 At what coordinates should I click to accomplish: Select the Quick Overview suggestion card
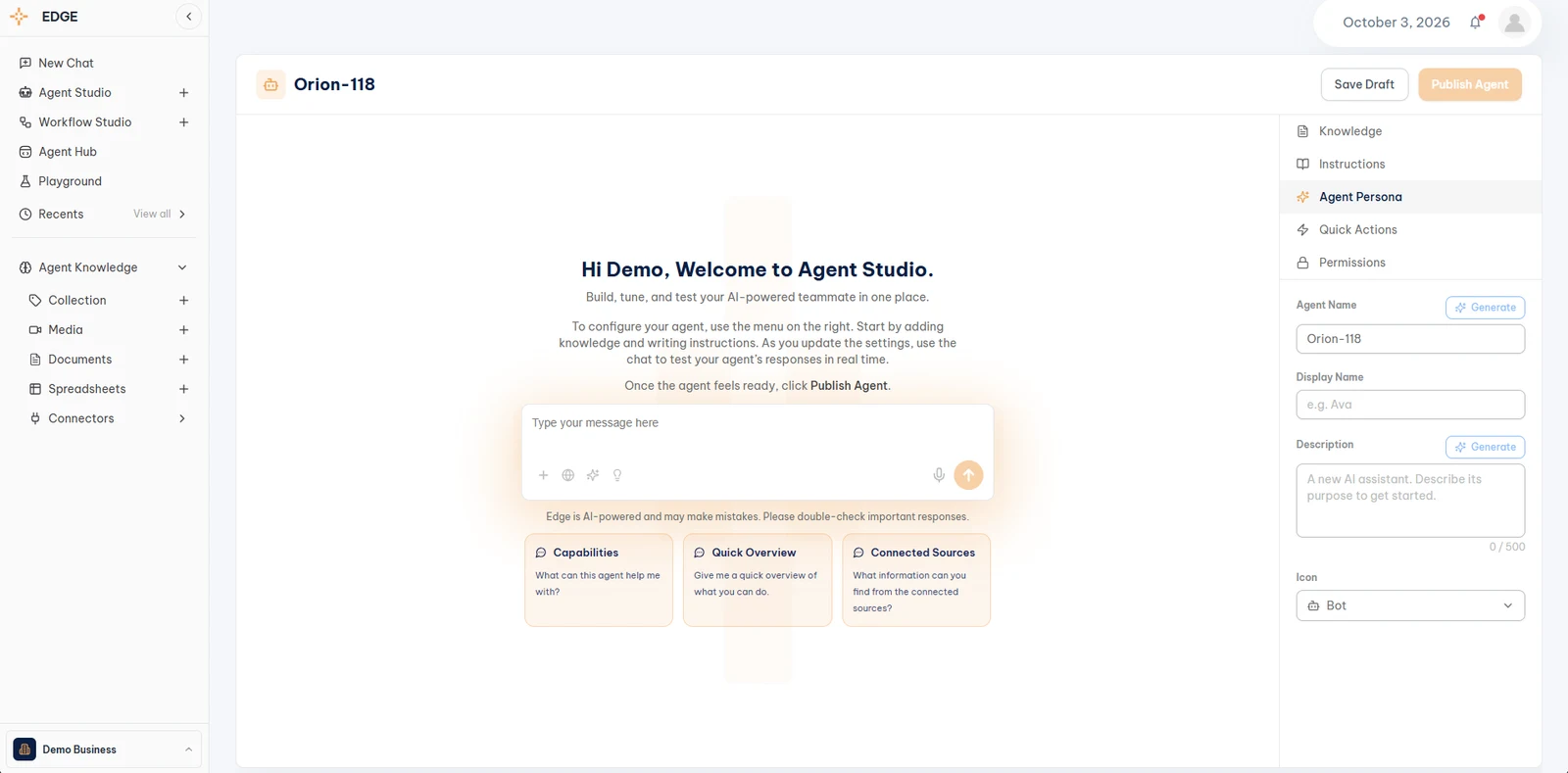758,580
